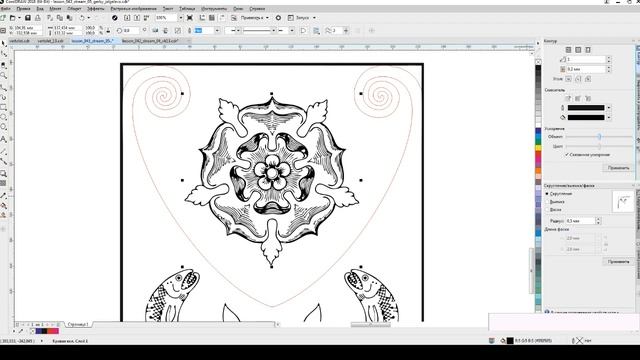640x360 pixels.
Task: Click the search content black circle icon
Action: click(x=115, y=18)
